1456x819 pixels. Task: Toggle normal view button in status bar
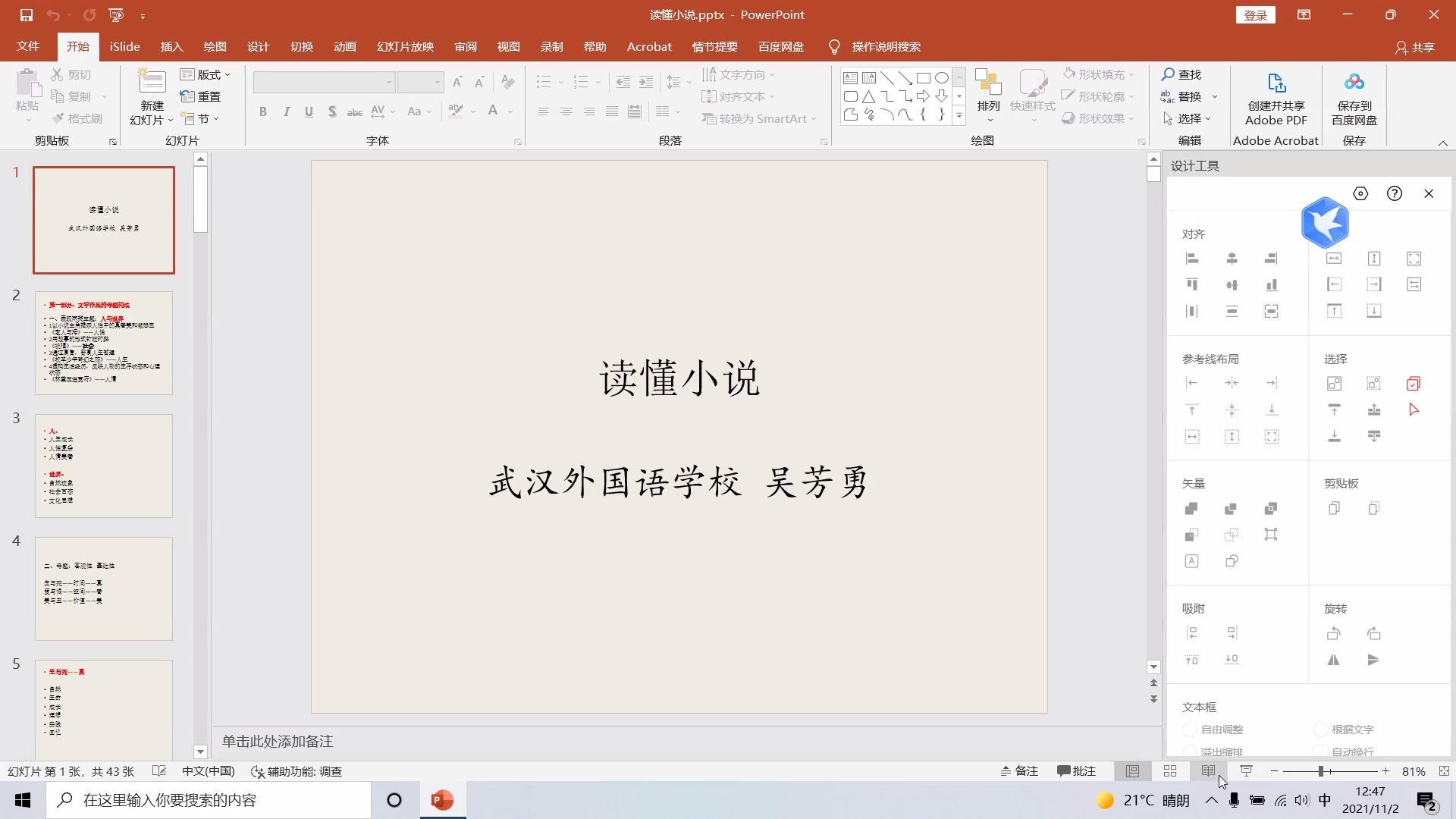pyautogui.click(x=1132, y=771)
